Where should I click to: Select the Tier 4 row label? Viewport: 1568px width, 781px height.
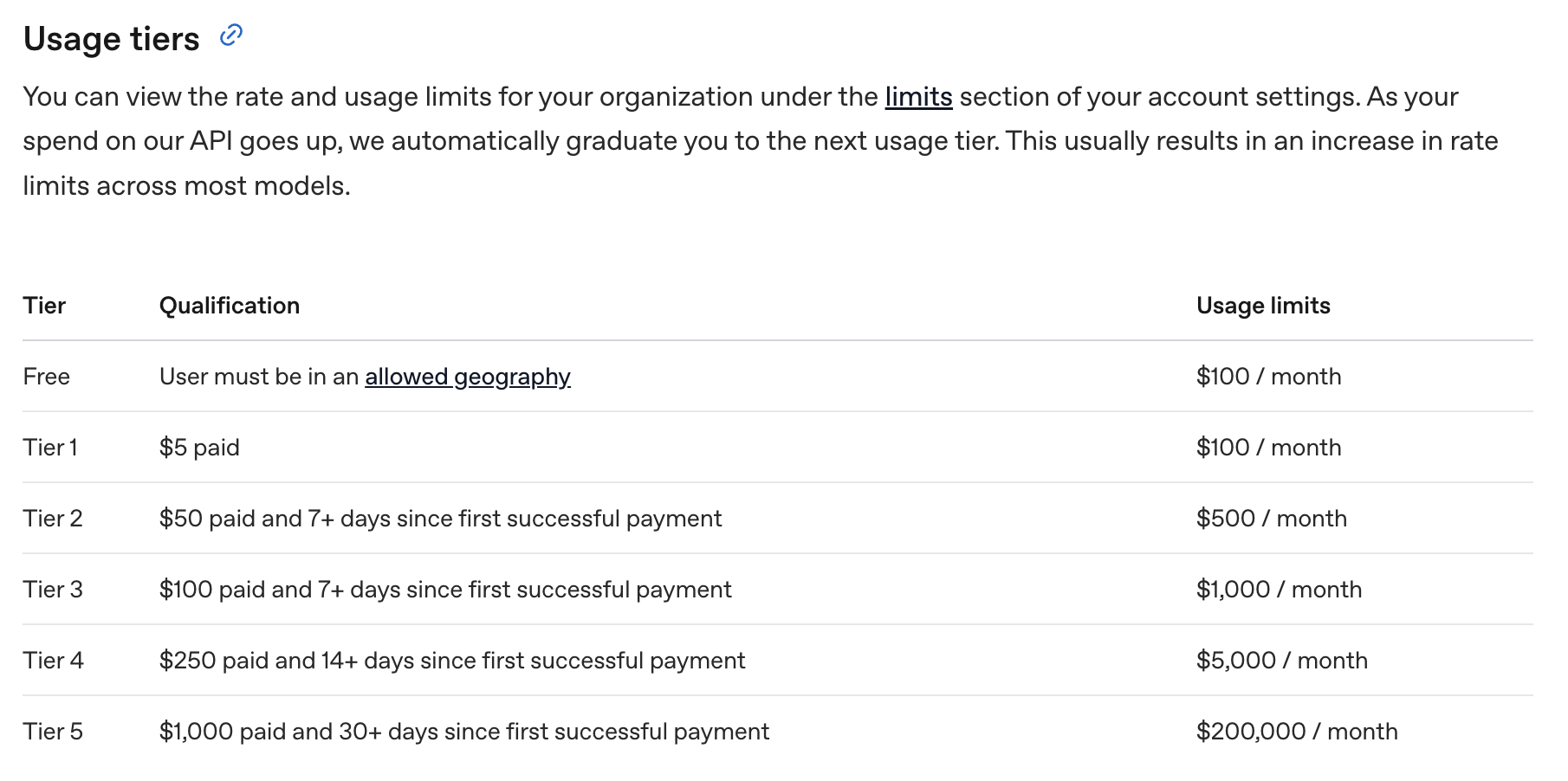pyautogui.click(x=54, y=661)
